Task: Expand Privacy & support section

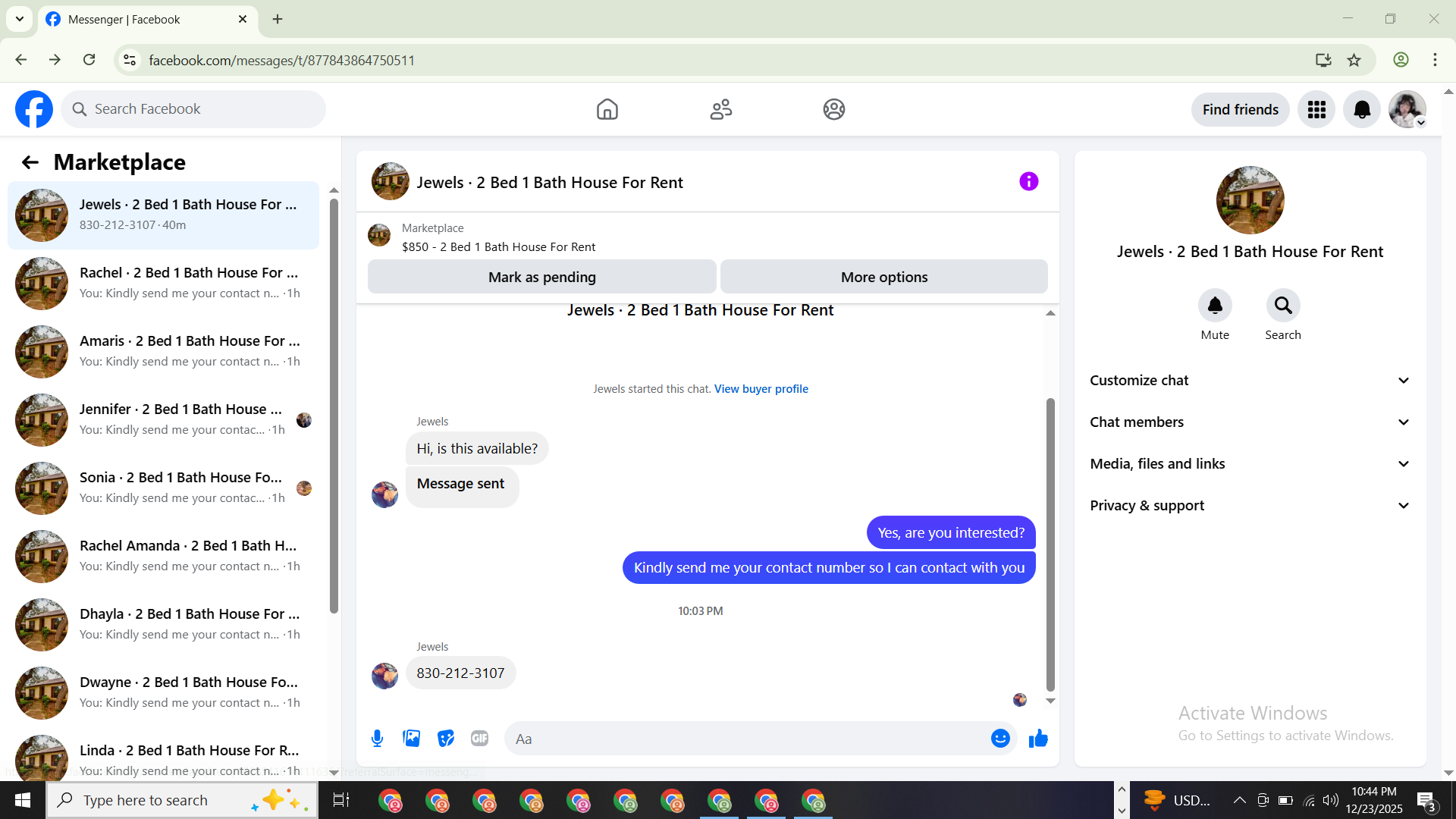Action: 1250,506
